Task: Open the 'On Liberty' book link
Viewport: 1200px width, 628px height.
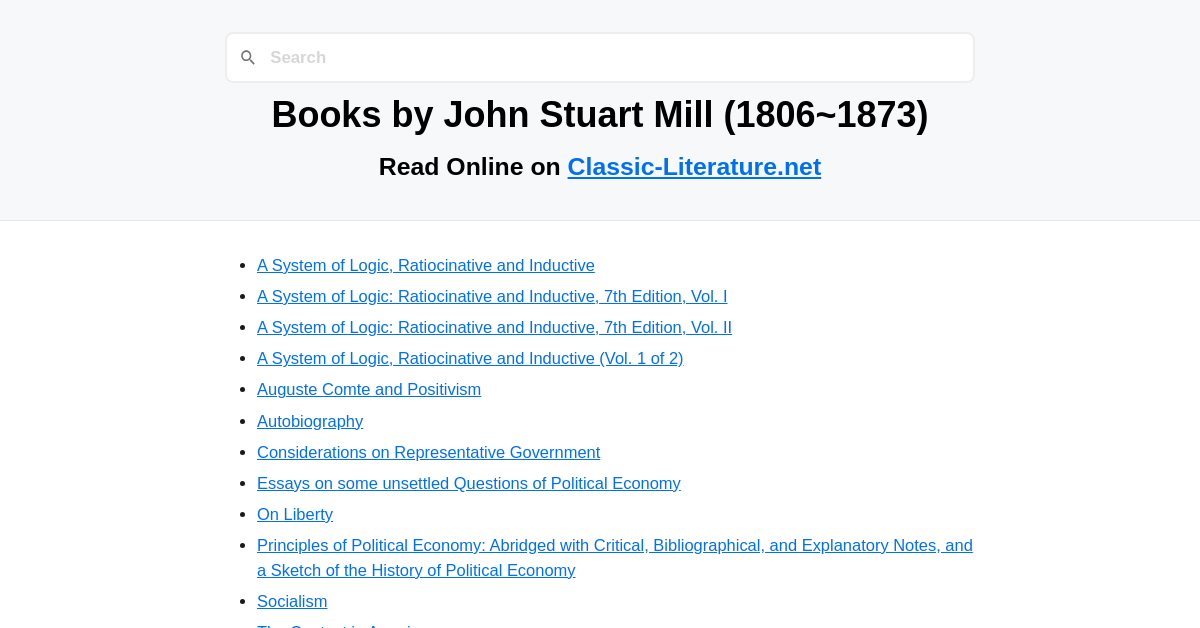Action: (x=295, y=514)
